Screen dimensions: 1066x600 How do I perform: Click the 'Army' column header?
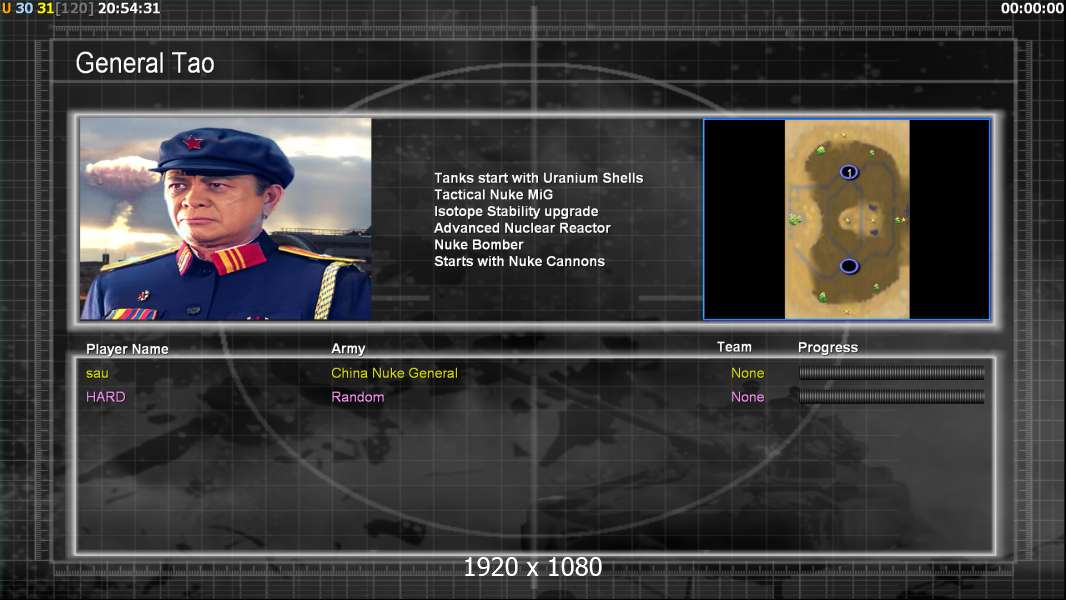(x=348, y=349)
